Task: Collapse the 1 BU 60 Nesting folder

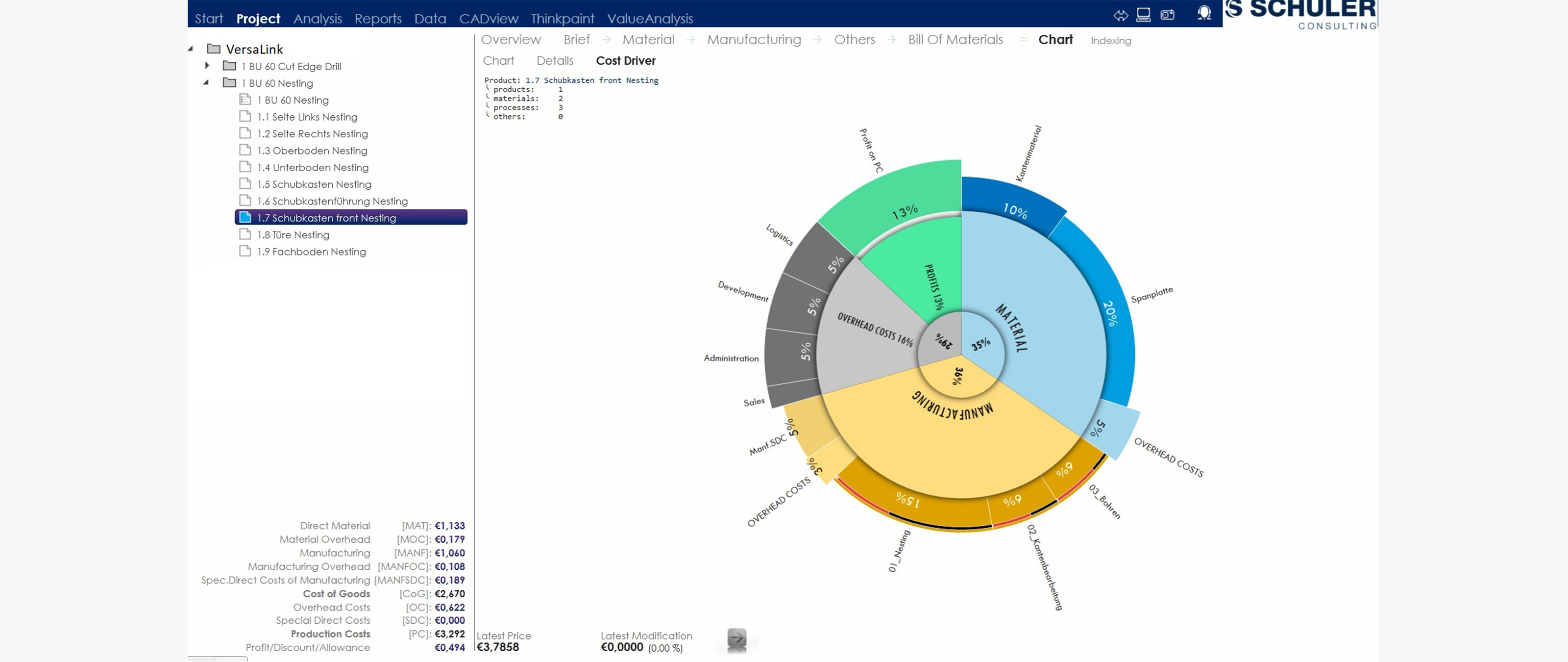Action: [x=206, y=82]
